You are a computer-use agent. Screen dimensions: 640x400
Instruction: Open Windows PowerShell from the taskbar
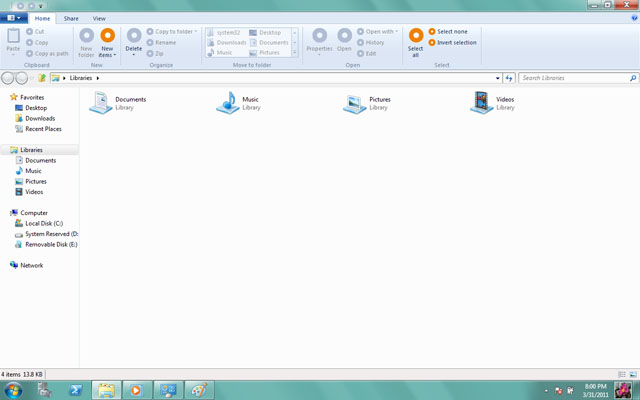tap(75, 389)
